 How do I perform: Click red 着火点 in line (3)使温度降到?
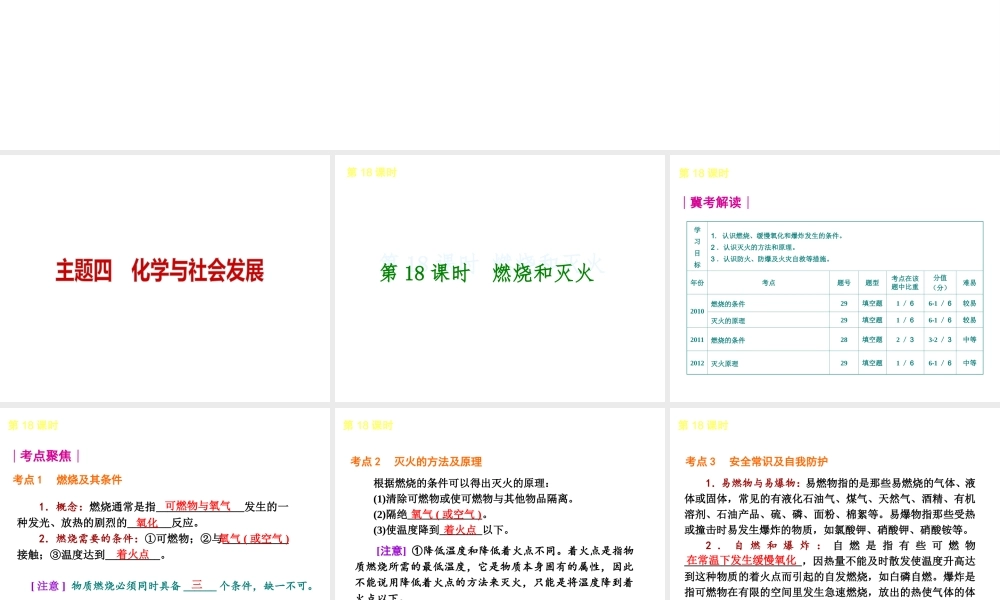[x=460, y=529]
